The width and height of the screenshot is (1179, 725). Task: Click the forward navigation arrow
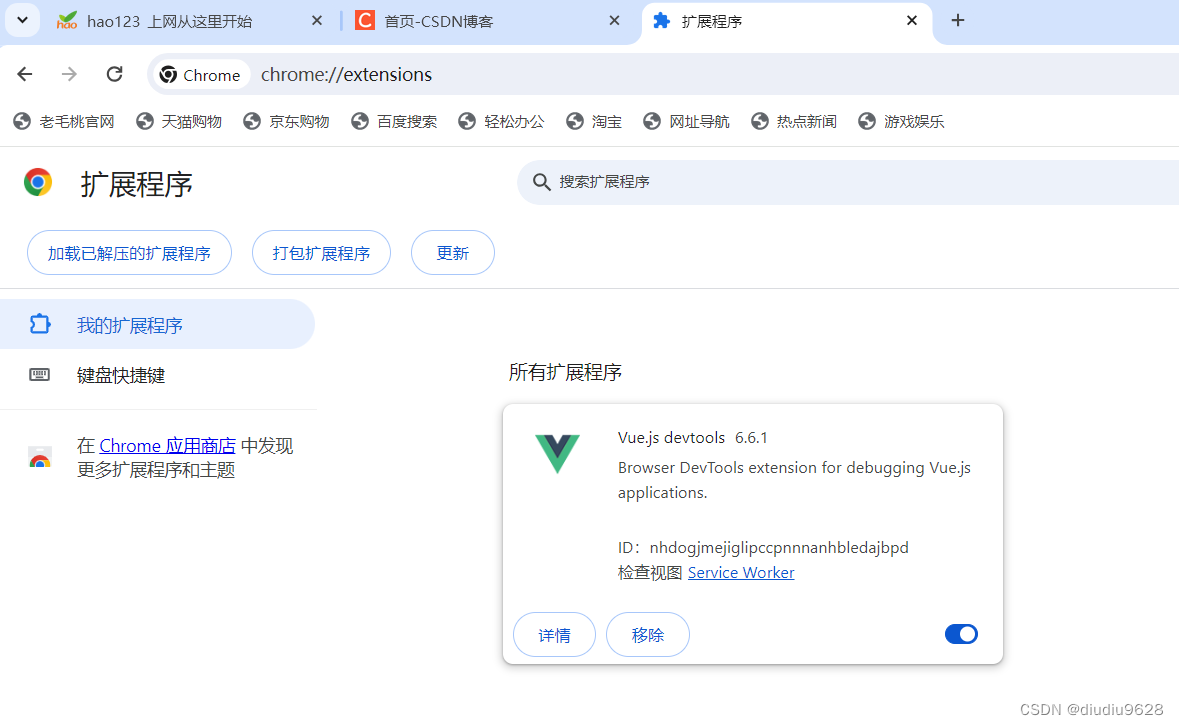pos(69,74)
